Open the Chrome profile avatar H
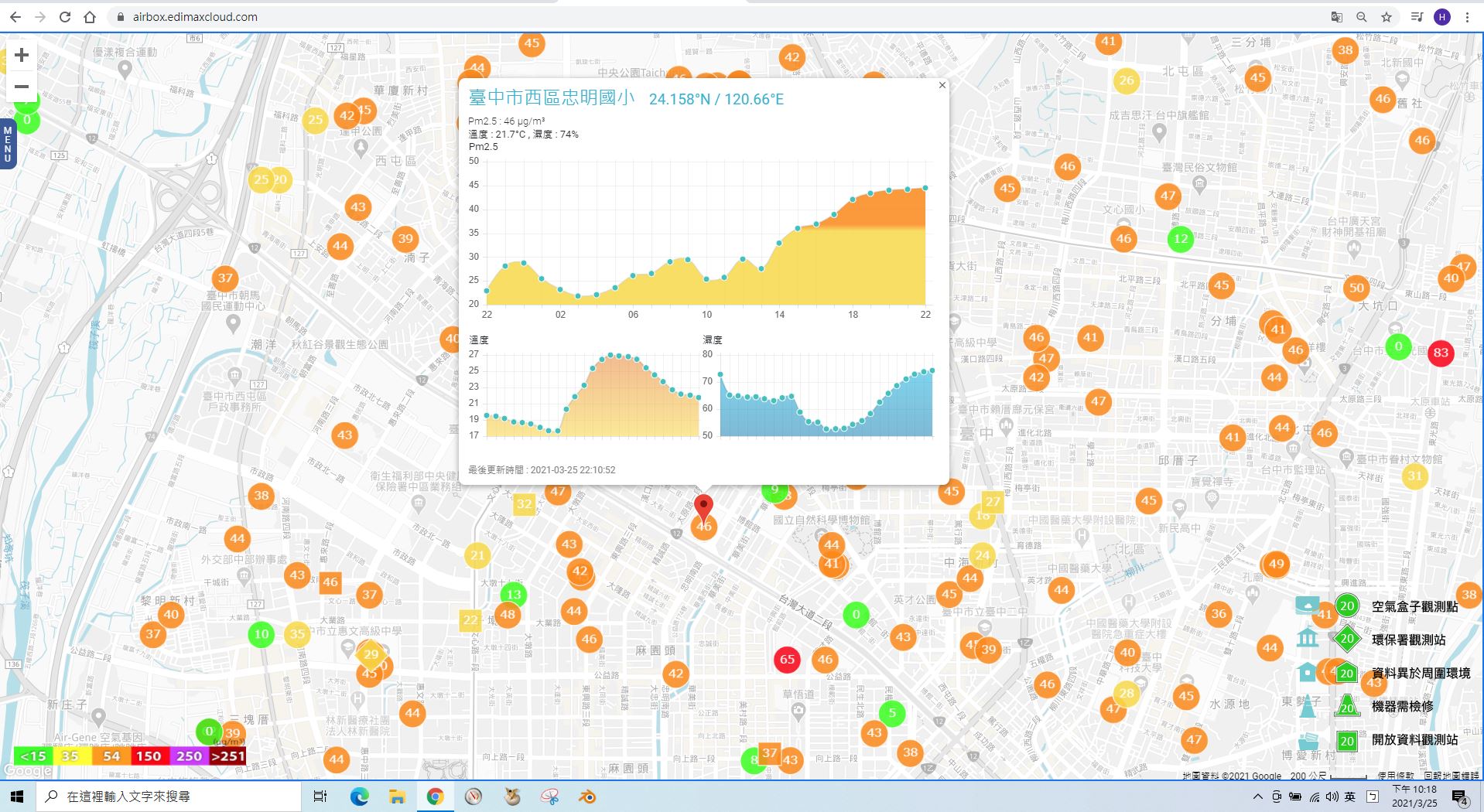The width and height of the screenshot is (1484, 812). point(1441,17)
